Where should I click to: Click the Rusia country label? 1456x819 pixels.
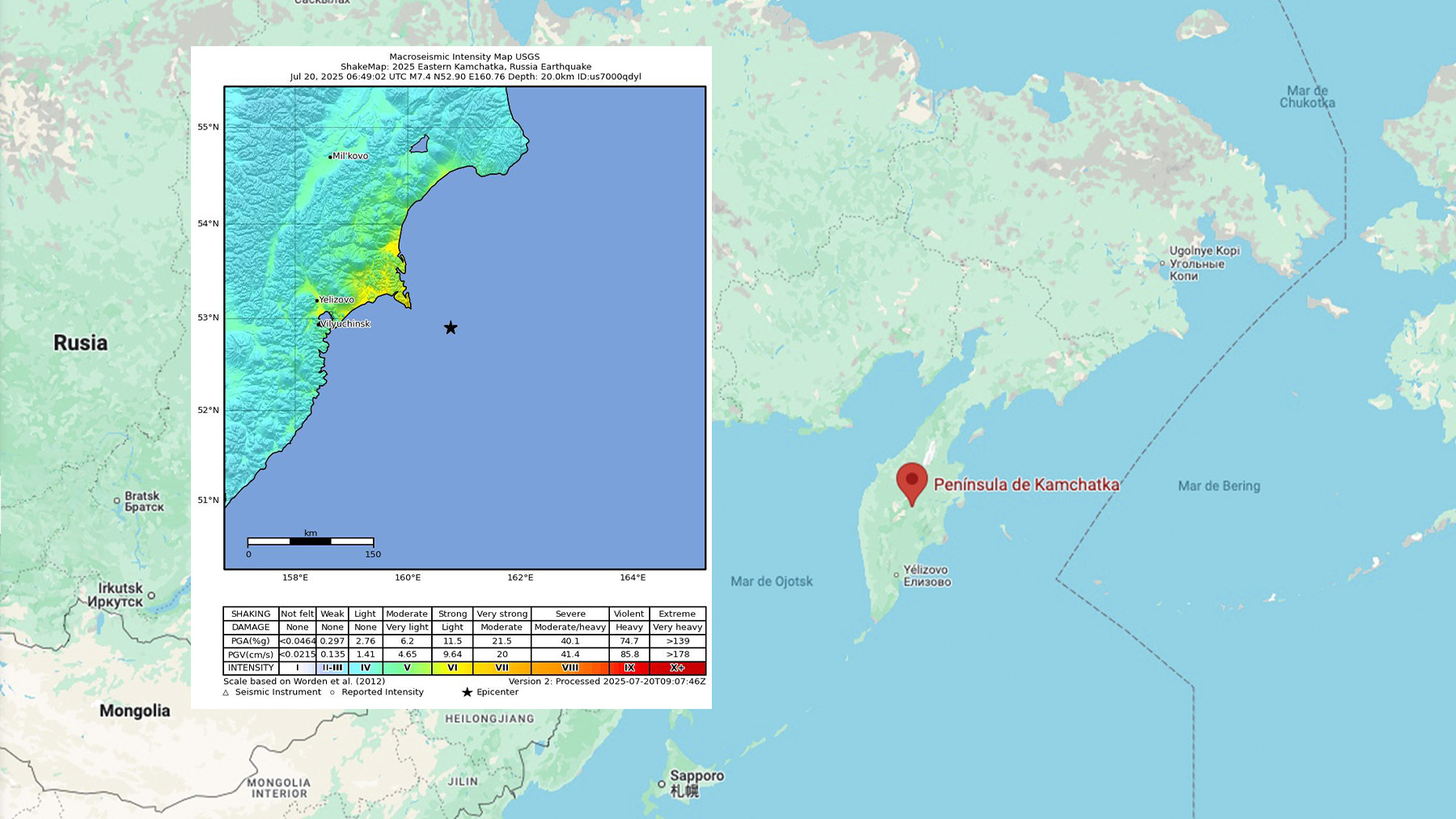[x=80, y=343]
